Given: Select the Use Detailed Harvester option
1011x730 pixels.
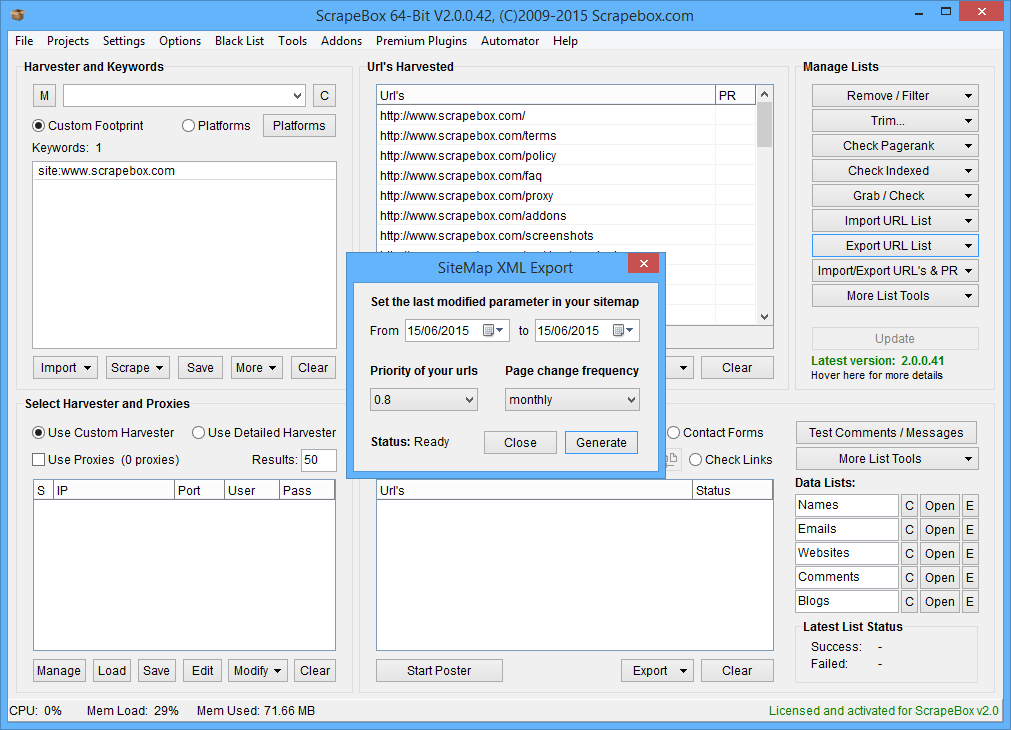Looking at the screenshot, I should [198, 433].
